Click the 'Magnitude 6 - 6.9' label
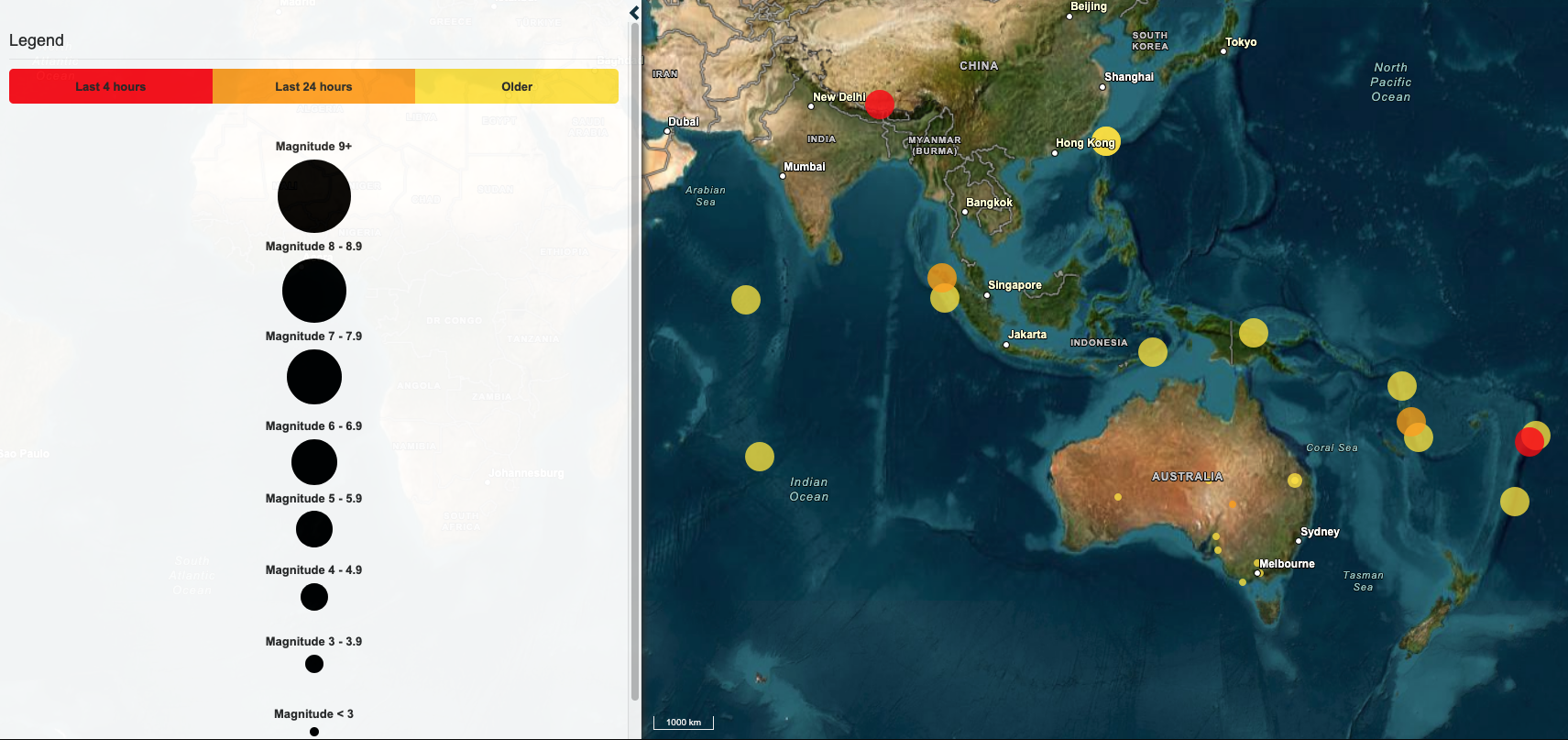Image resolution: width=1568 pixels, height=740 pixels. click(x=313, y=426)
